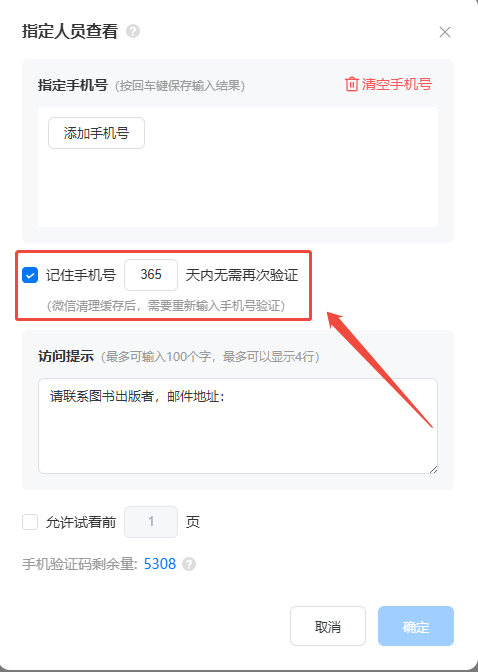Click the 记住手机号 label text
Viewport: 478px width, 672px height.
coord(81,275)
